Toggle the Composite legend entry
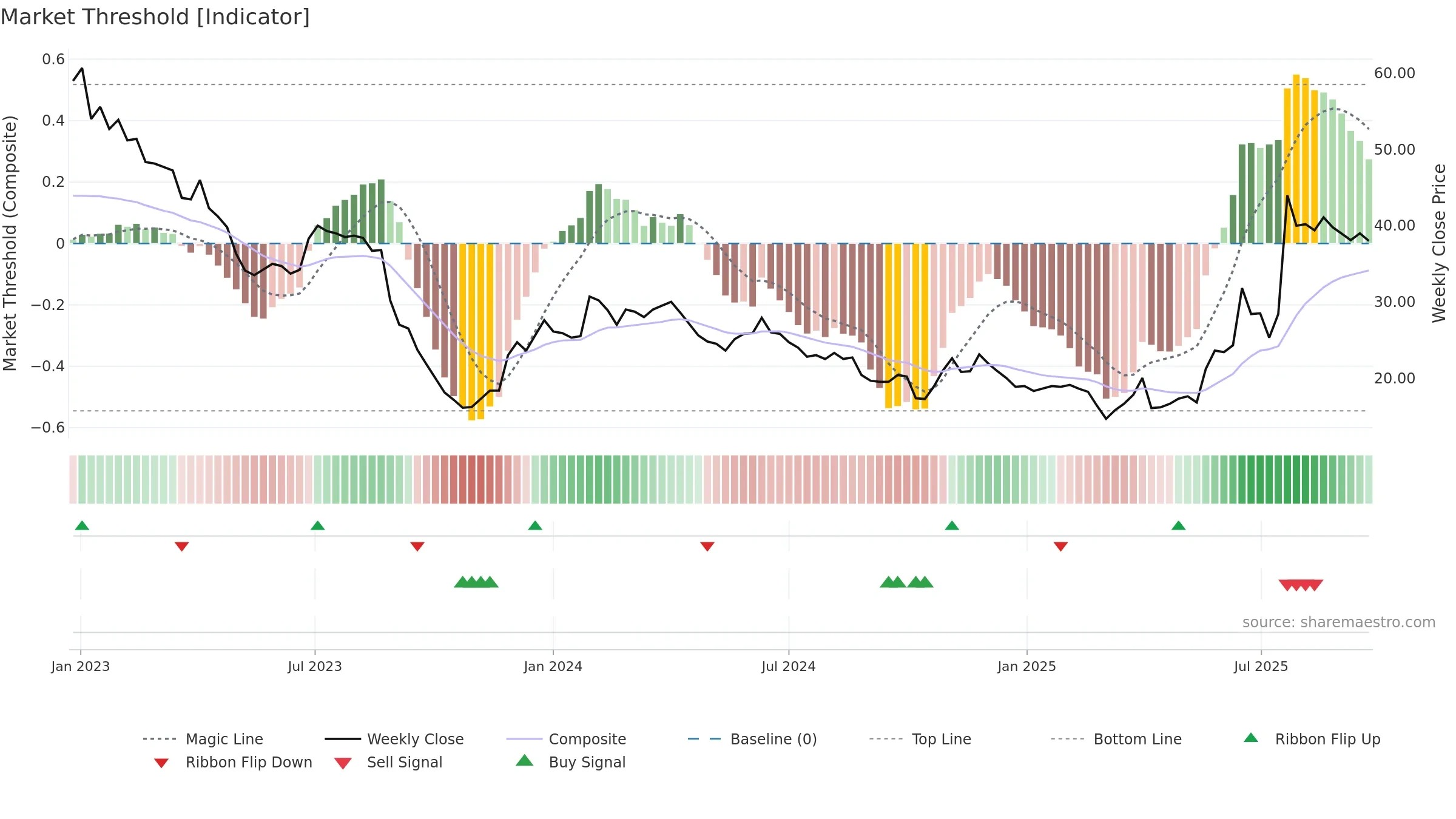1456x819 pixels. point(566,739)
